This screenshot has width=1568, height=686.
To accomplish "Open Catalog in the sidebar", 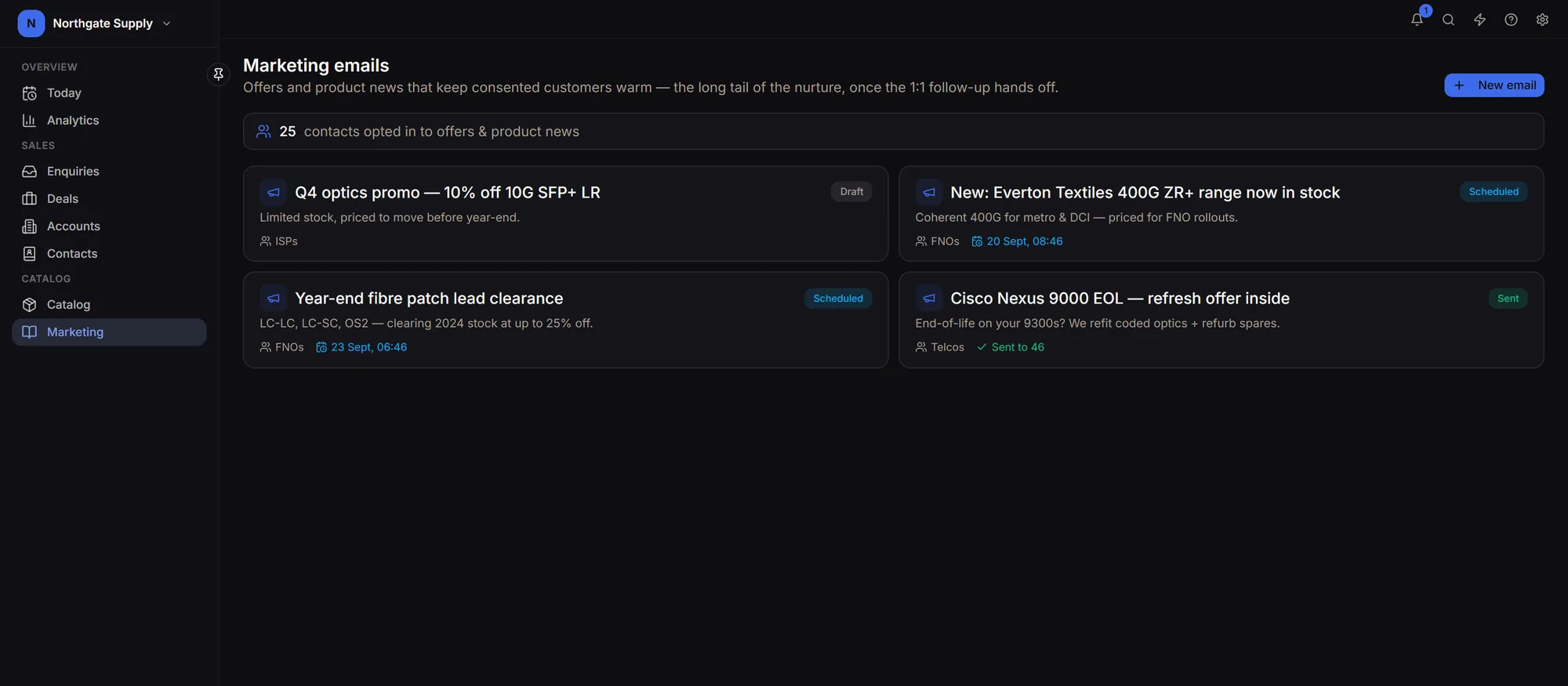I will click(x=109, y=304).
